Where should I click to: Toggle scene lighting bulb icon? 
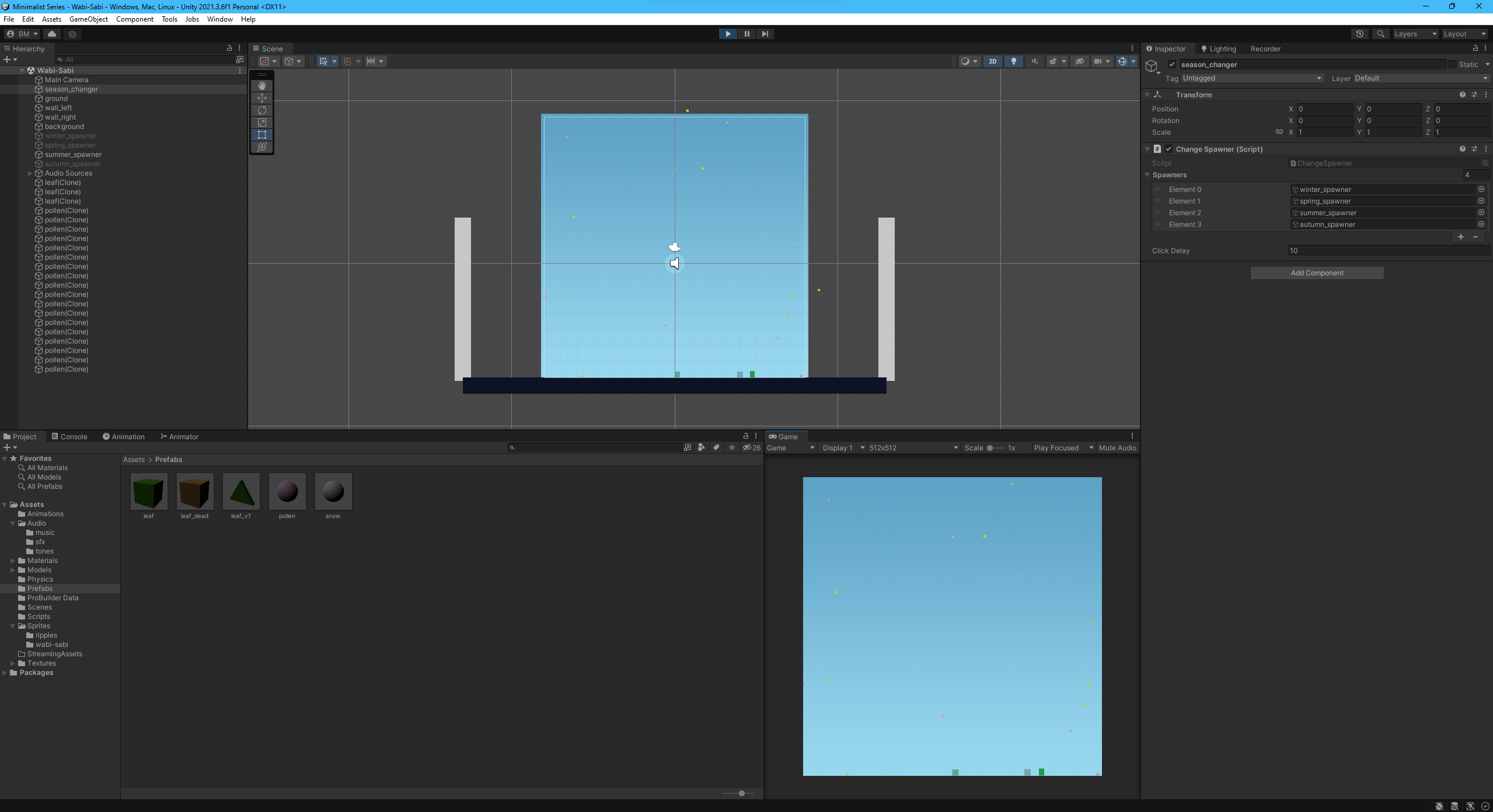pos(1014,61)
